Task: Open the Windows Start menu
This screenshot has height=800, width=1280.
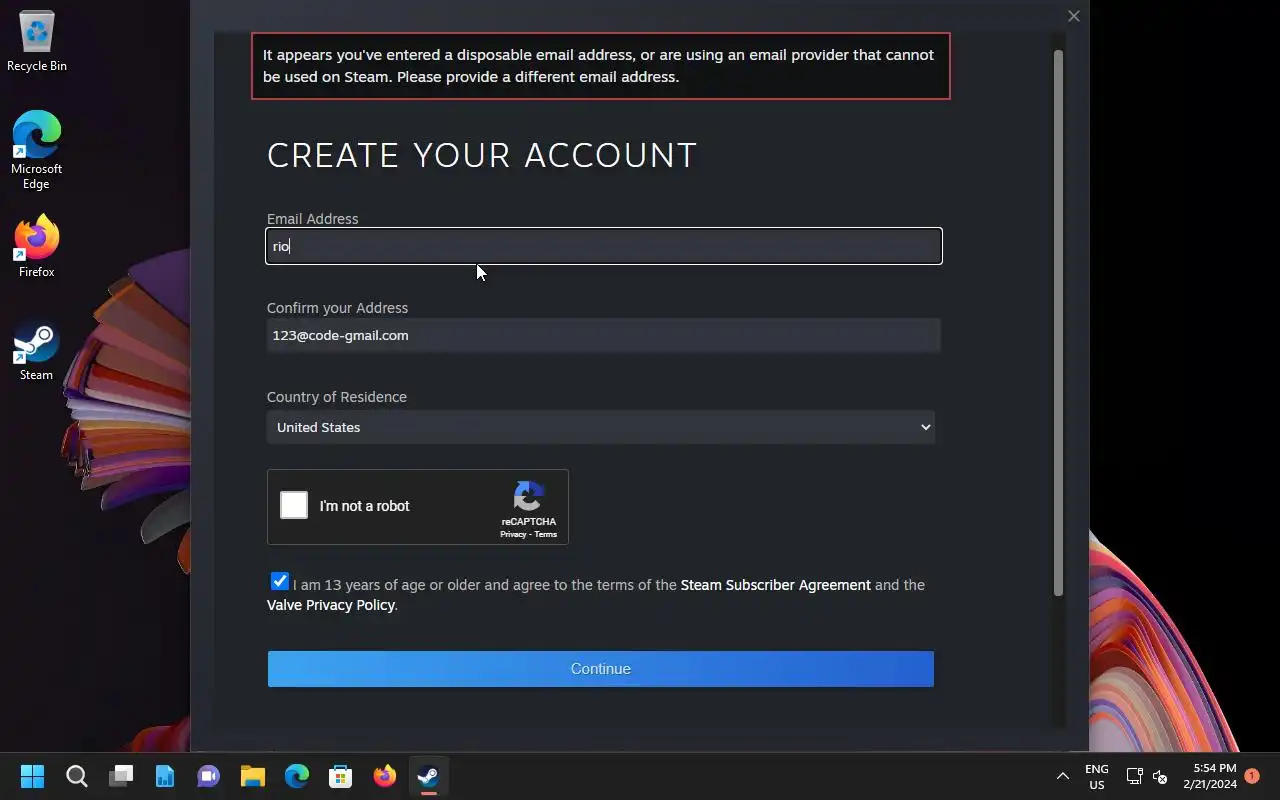Action: pyautogui.click(x=32, y=776)
